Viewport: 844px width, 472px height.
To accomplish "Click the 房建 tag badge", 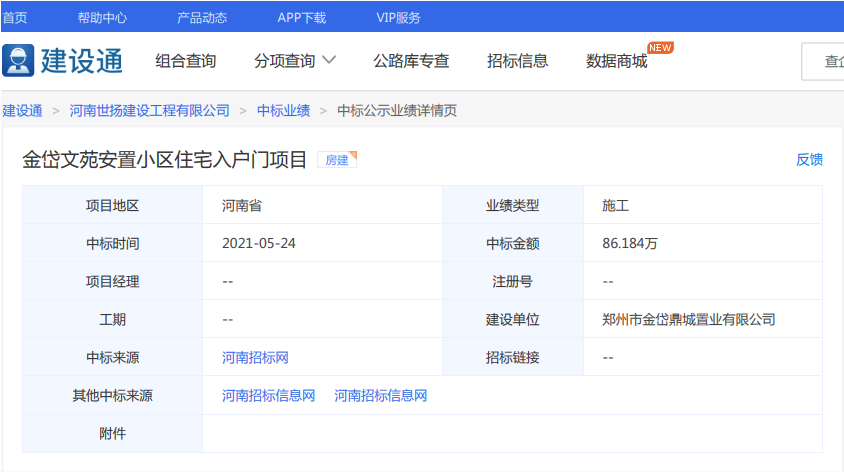I will pyautogui.click(x=337, y=160).
